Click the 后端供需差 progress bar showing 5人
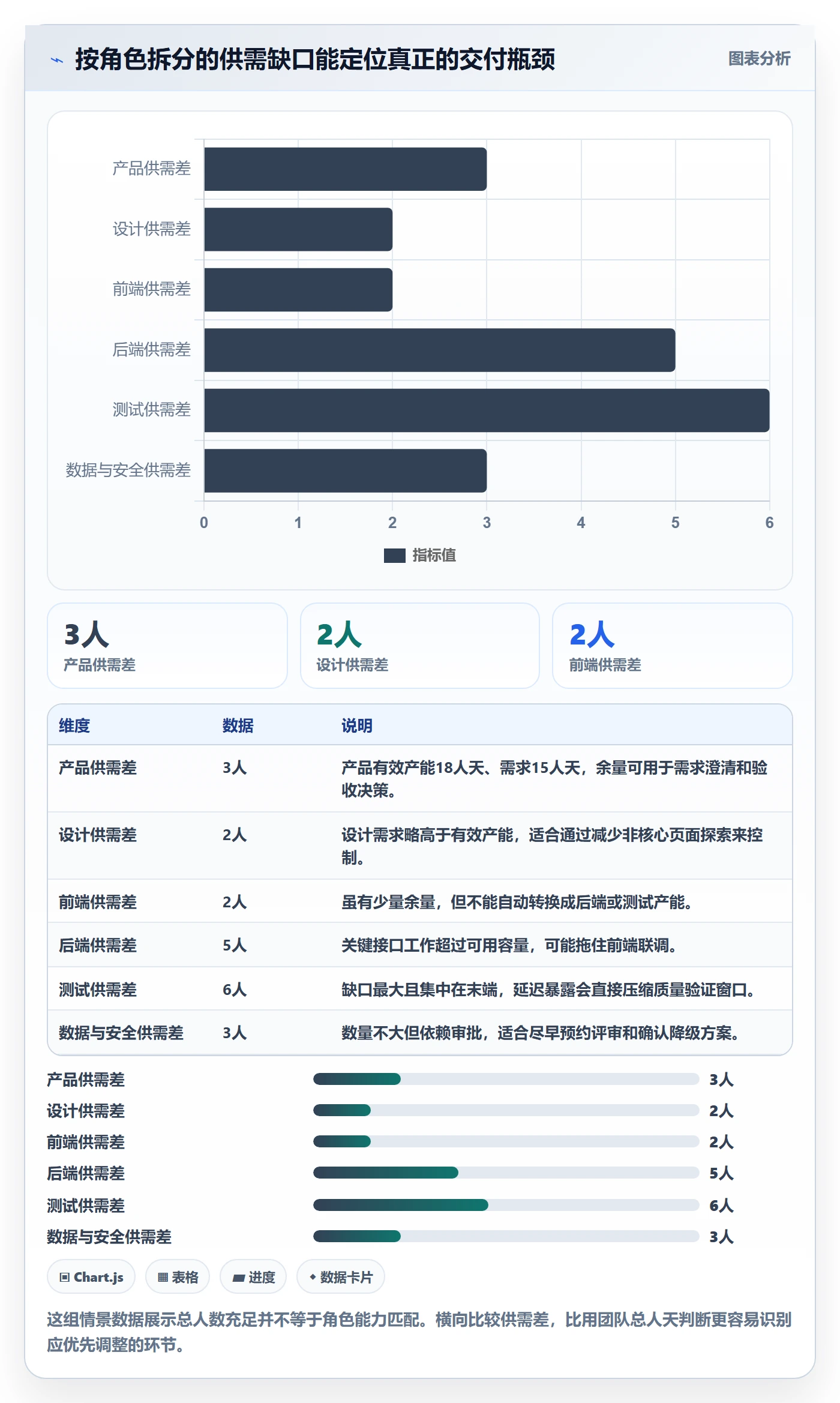This screenshot has width=840, height=1403. pyautogui.click(x=506, y=1173)
